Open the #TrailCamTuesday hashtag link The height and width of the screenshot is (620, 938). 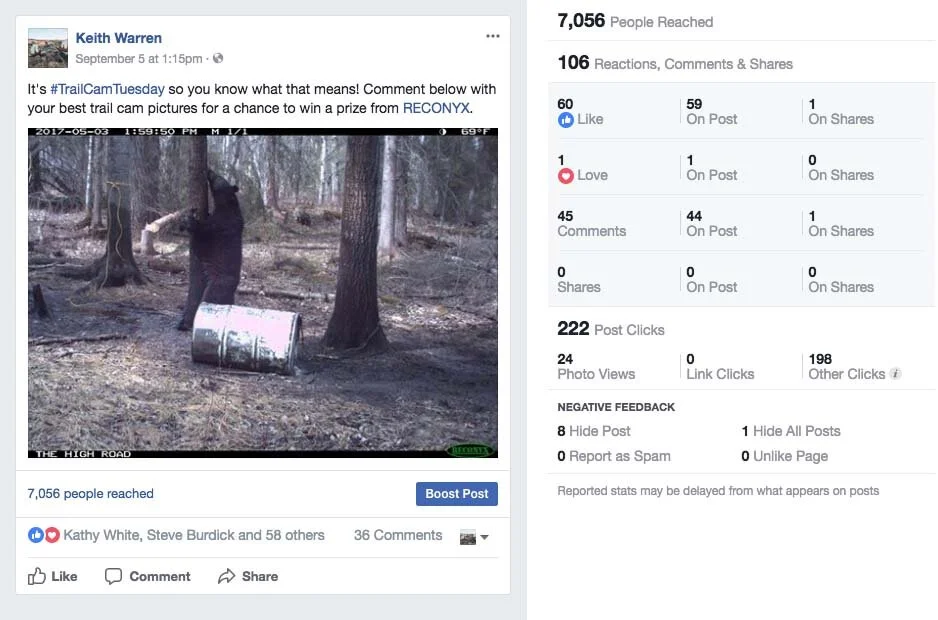pyautogui.click(x=108, y=89)
